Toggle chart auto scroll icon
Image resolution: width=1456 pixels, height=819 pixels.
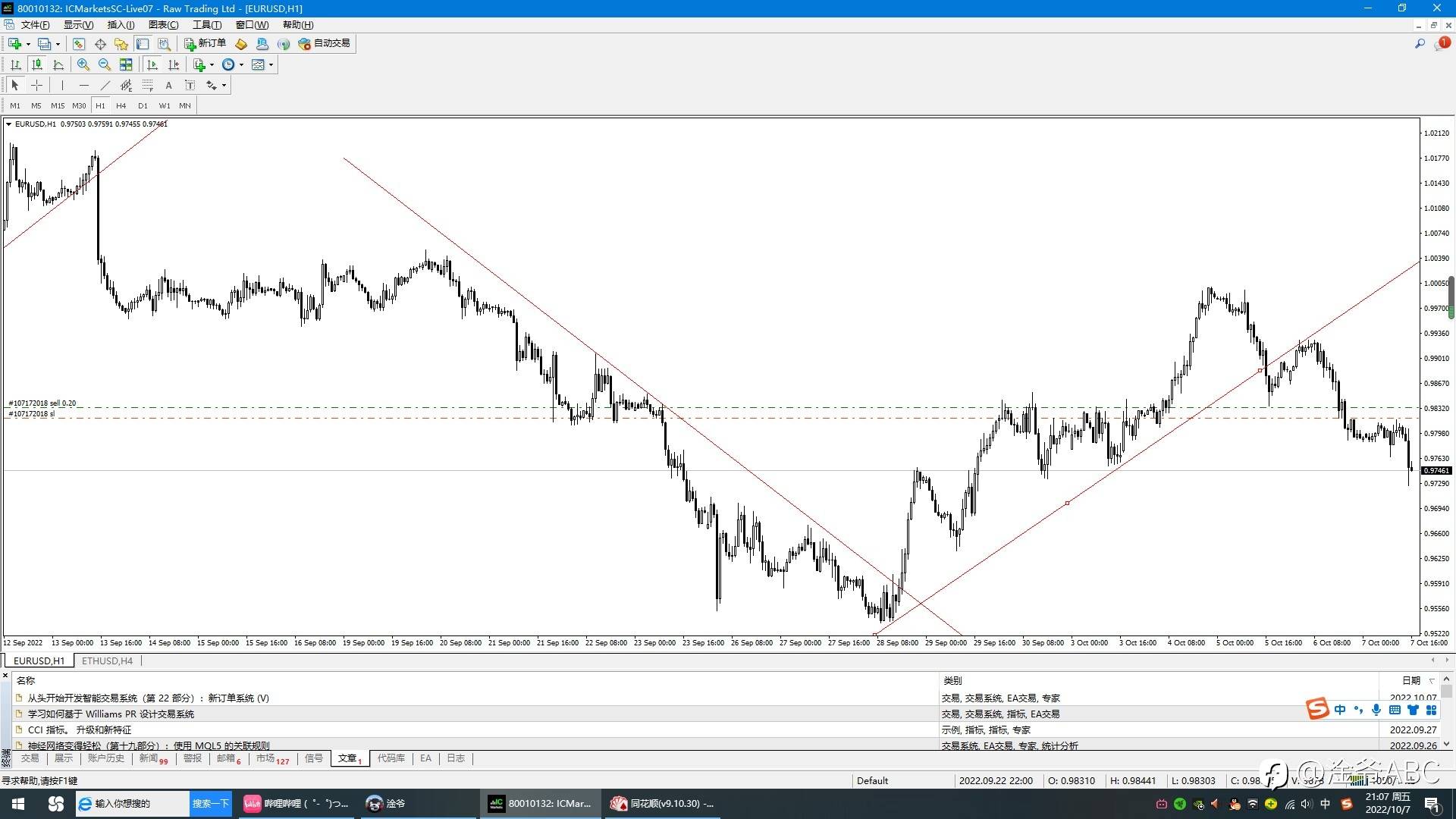[152, 65]
